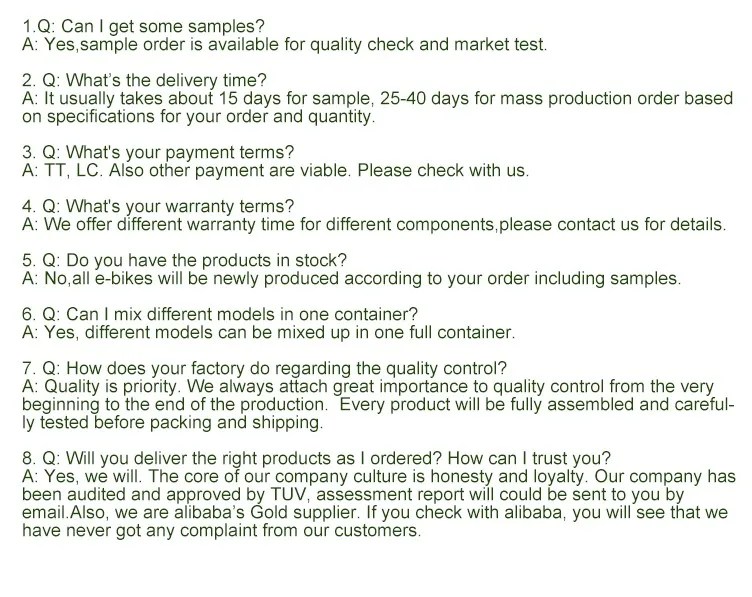752x597 pixels.
Task: Click the answer mentioning 15 days for sample
Action: click(x=377, y=99)
